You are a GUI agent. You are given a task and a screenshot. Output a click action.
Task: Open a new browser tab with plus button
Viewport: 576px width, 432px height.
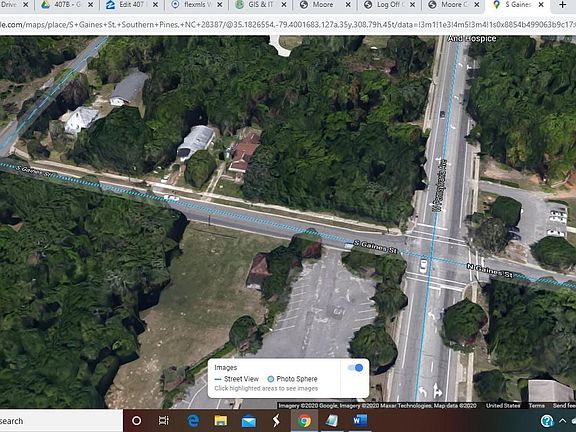point(562,5)
